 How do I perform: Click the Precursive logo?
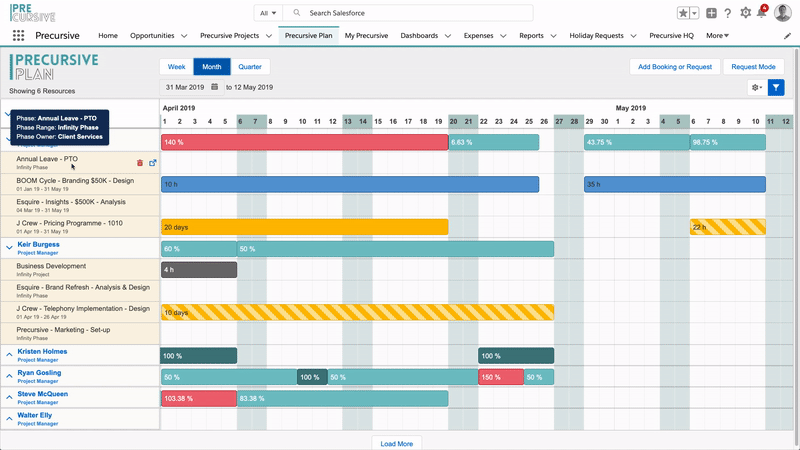point(33,13)
